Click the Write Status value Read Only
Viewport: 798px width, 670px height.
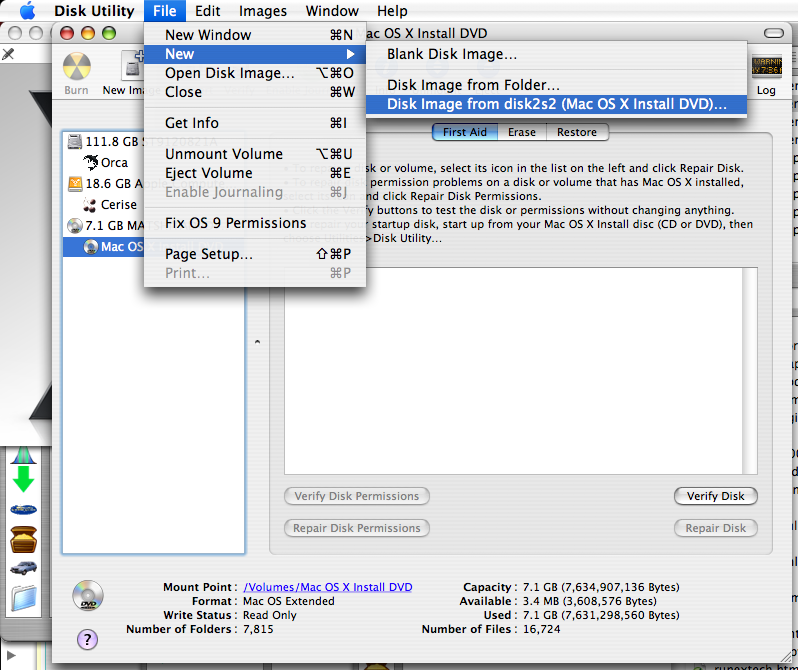coord(270,615)
